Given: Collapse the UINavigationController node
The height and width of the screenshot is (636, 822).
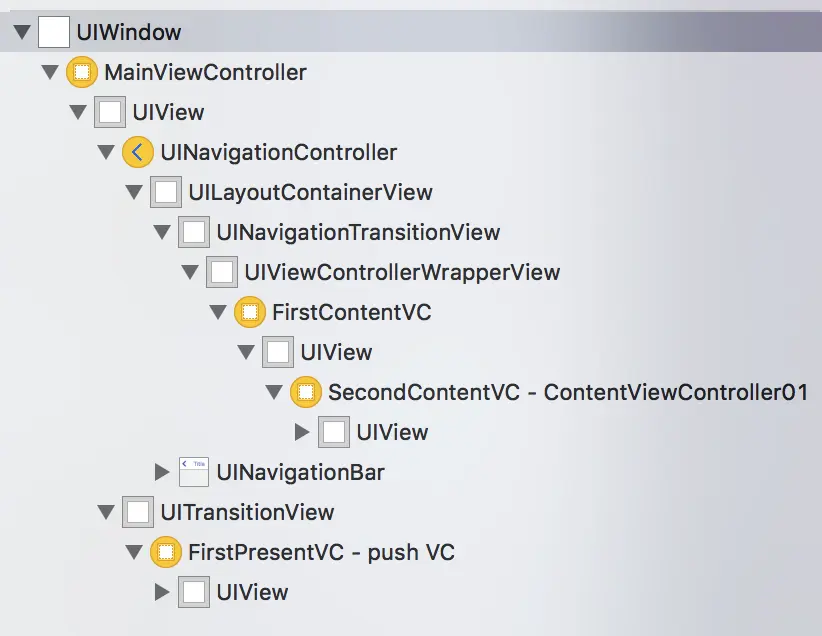Looking at the screenshot, I should tap(106, 153).
